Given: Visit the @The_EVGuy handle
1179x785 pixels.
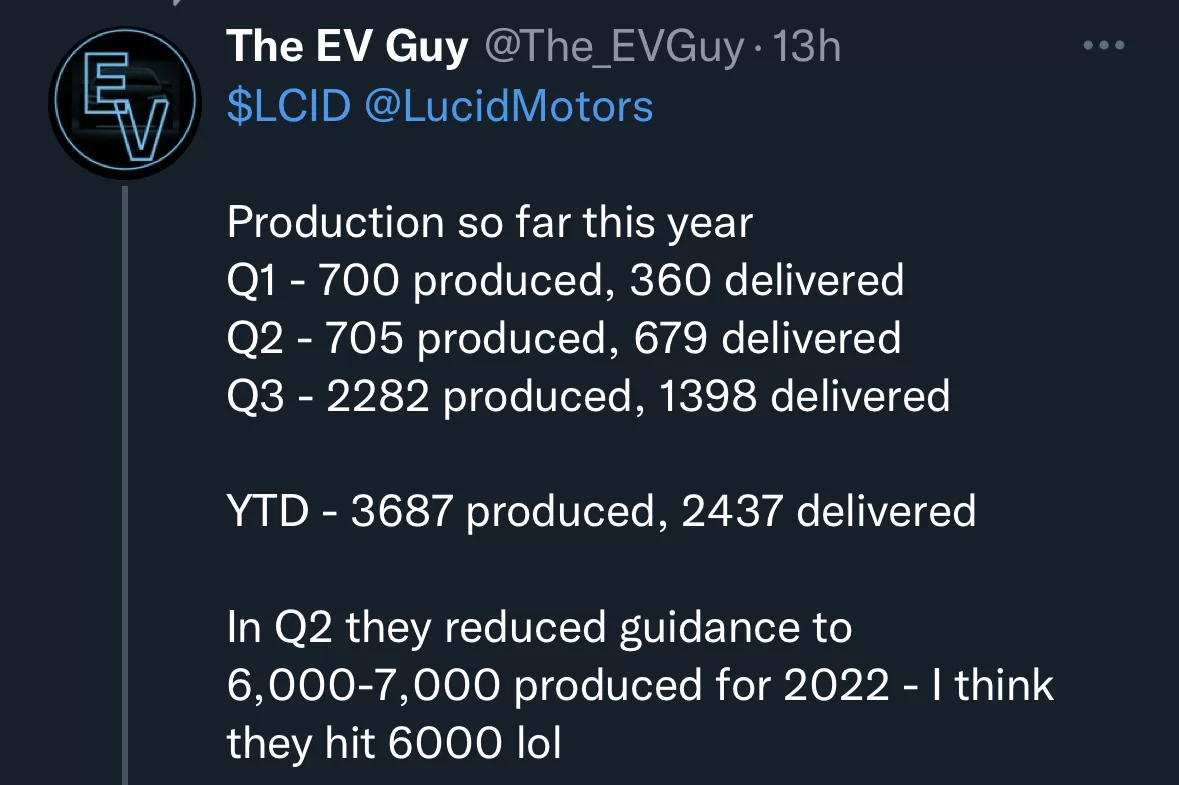Looking at the screenshot, I should [x=614, y=47].
